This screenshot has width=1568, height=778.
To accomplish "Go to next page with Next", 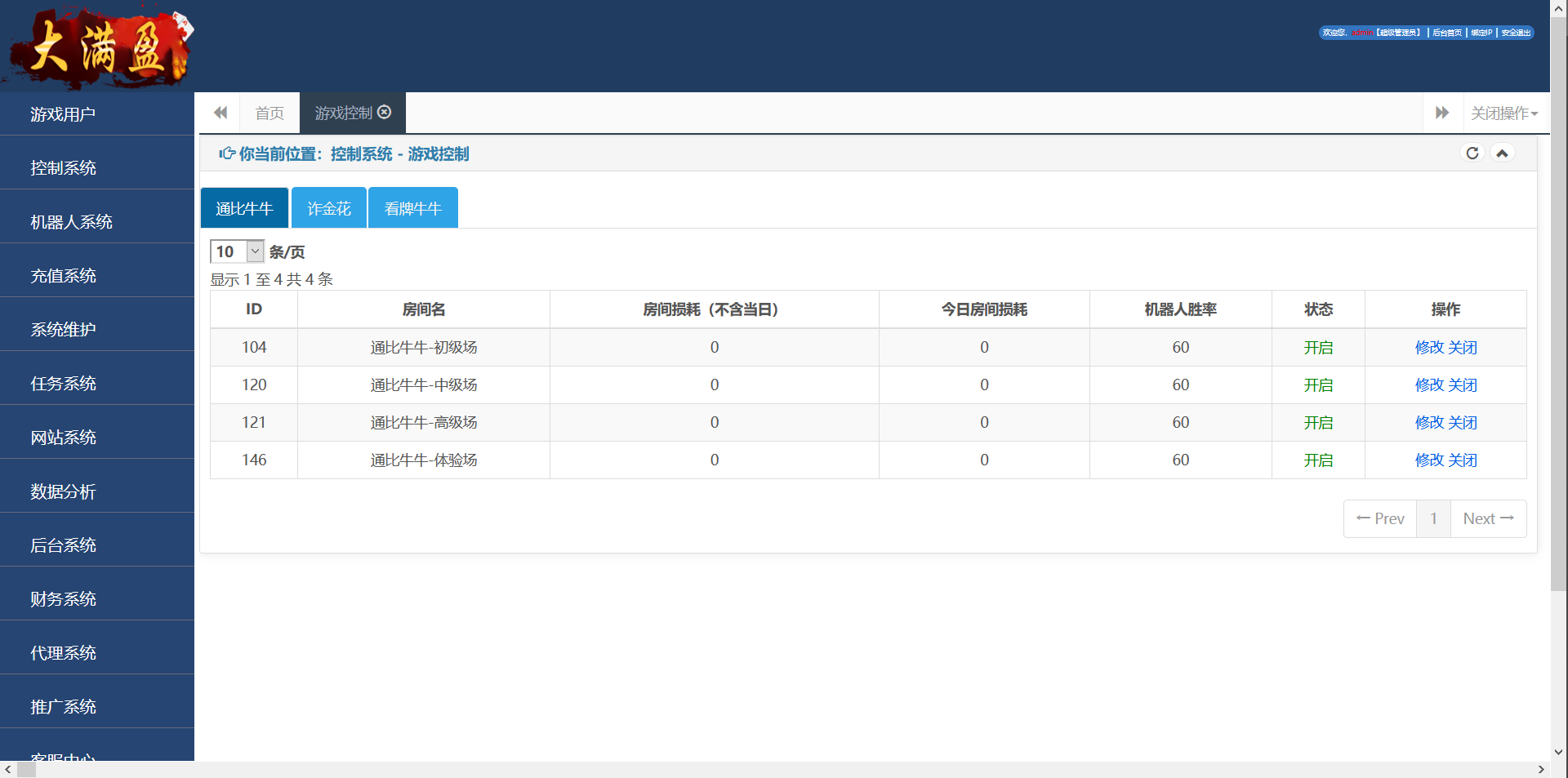I will pyautogui.click(x=1488, y=518).
